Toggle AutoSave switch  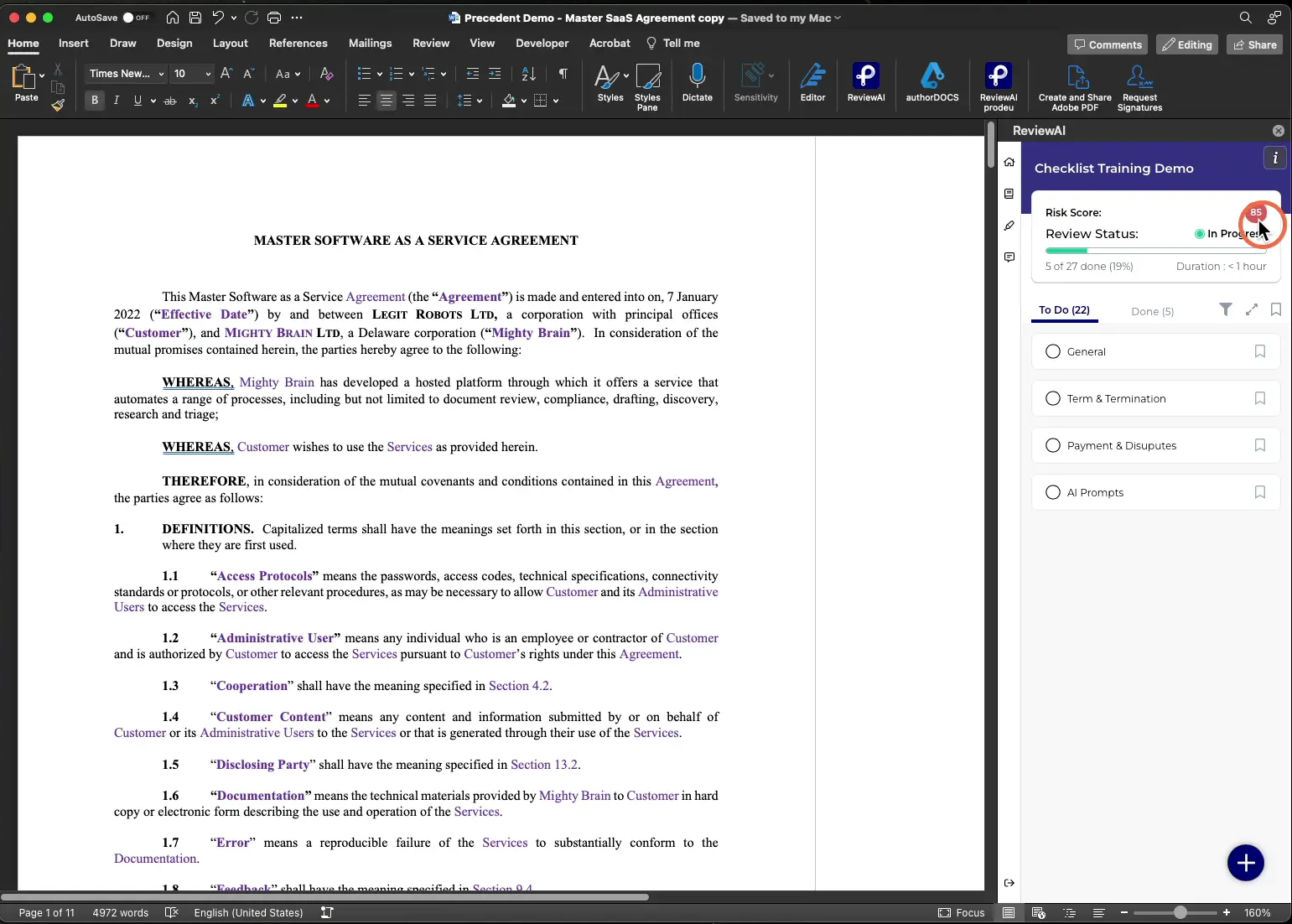(x=136, y=18)
